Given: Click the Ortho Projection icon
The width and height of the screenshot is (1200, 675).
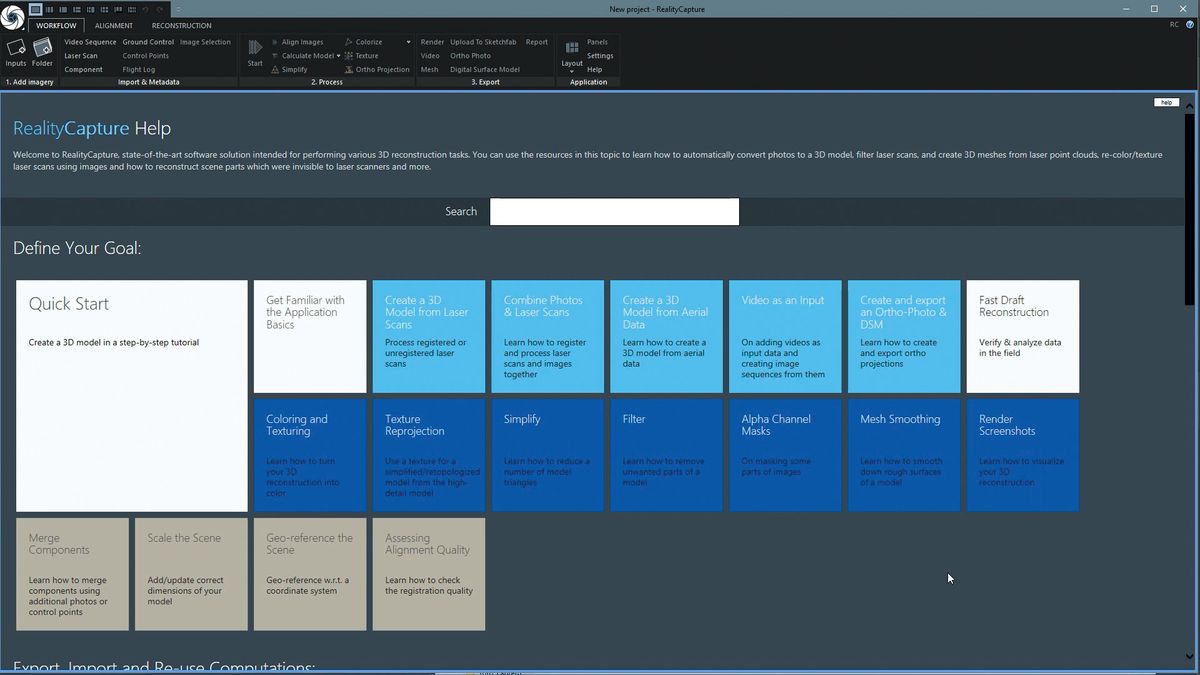Looking at the screenshot, I should pyautogui.click(x=348, y=70).
